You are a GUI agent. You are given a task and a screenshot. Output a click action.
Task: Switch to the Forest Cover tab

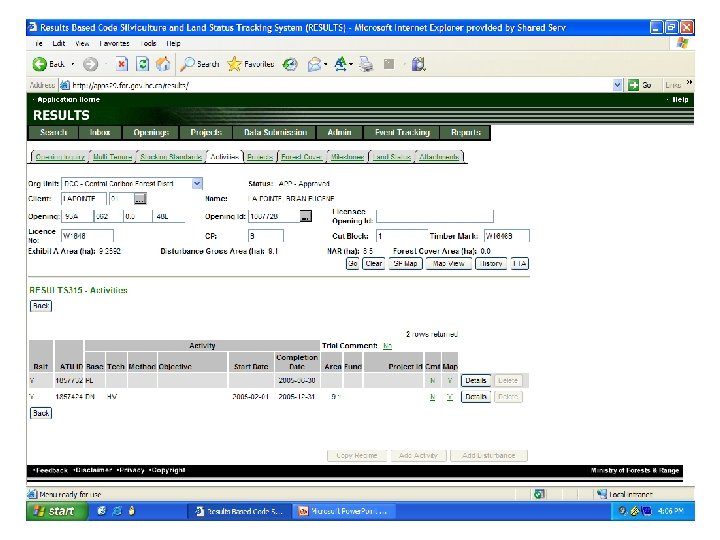(301, 157)
